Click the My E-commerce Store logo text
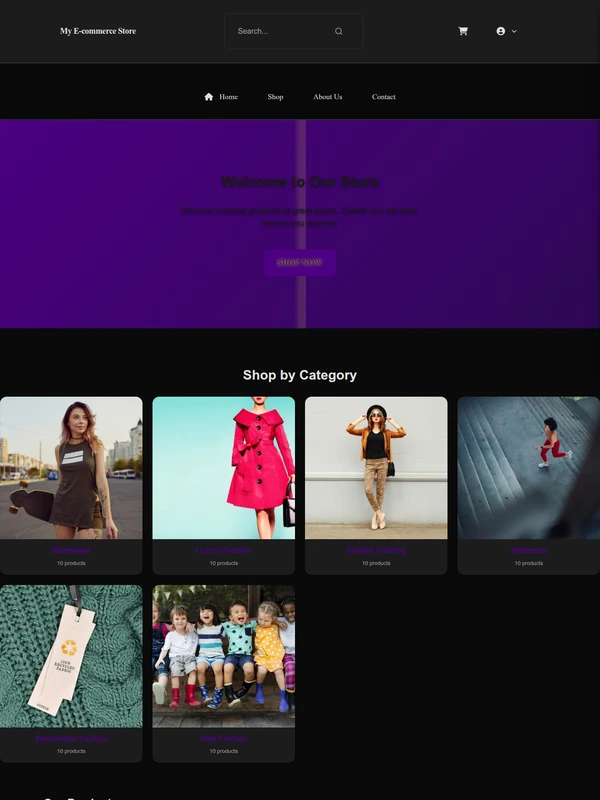600x800 pixels. (x=98, y=31)
